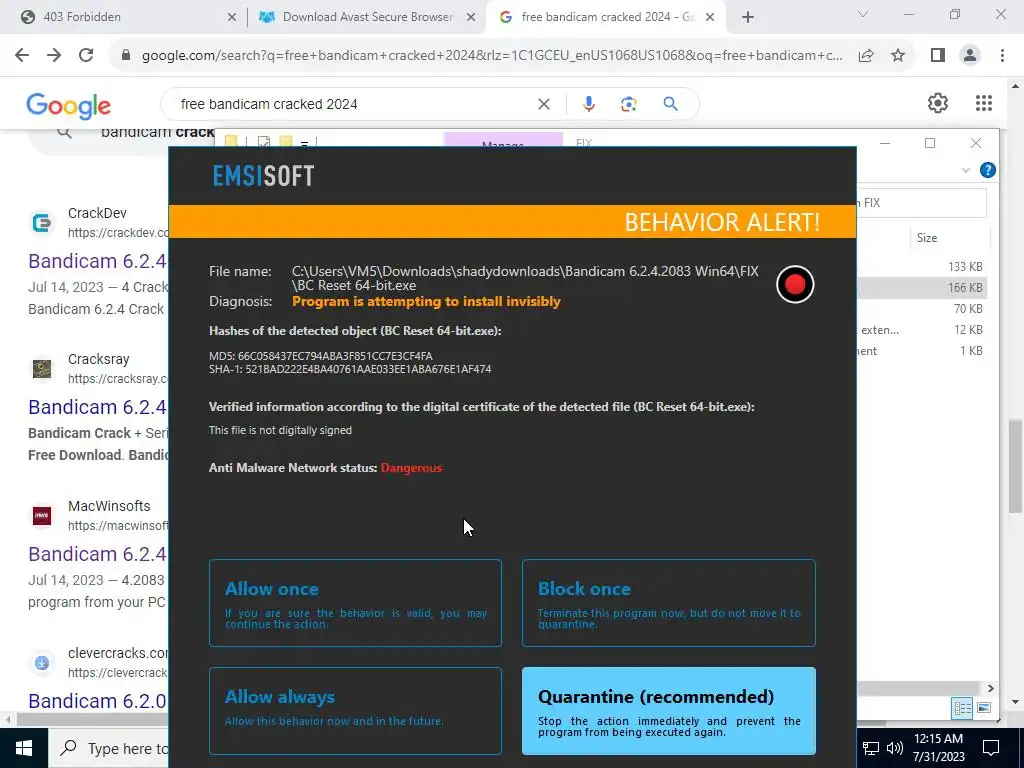Click Chrome page vertical scrollbar thumb
Image resolution: width=1024 pixels, height=768 pixels.
pos(1014,466)
